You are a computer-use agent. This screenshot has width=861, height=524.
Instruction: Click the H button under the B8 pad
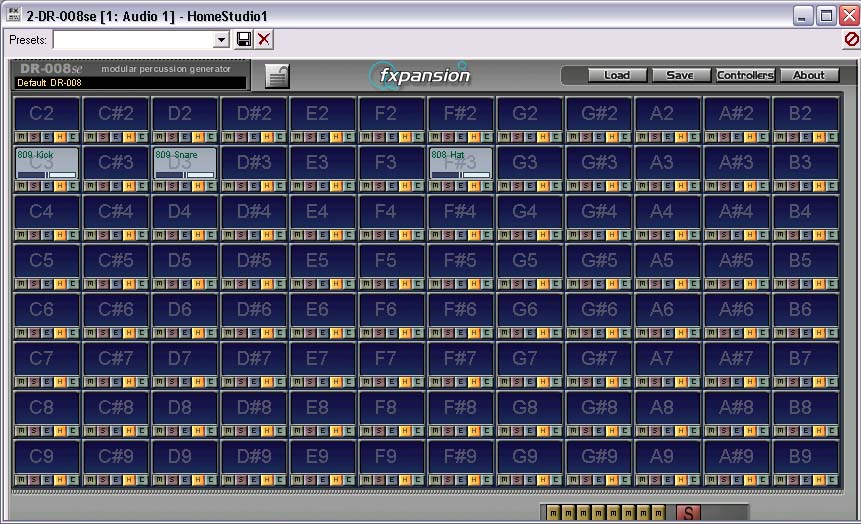coord(819,431)
